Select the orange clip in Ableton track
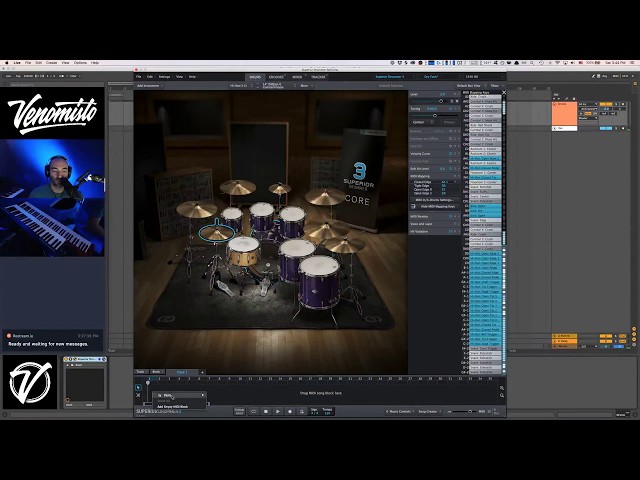This screenshot has height=480, width=640. coord(564,114)
